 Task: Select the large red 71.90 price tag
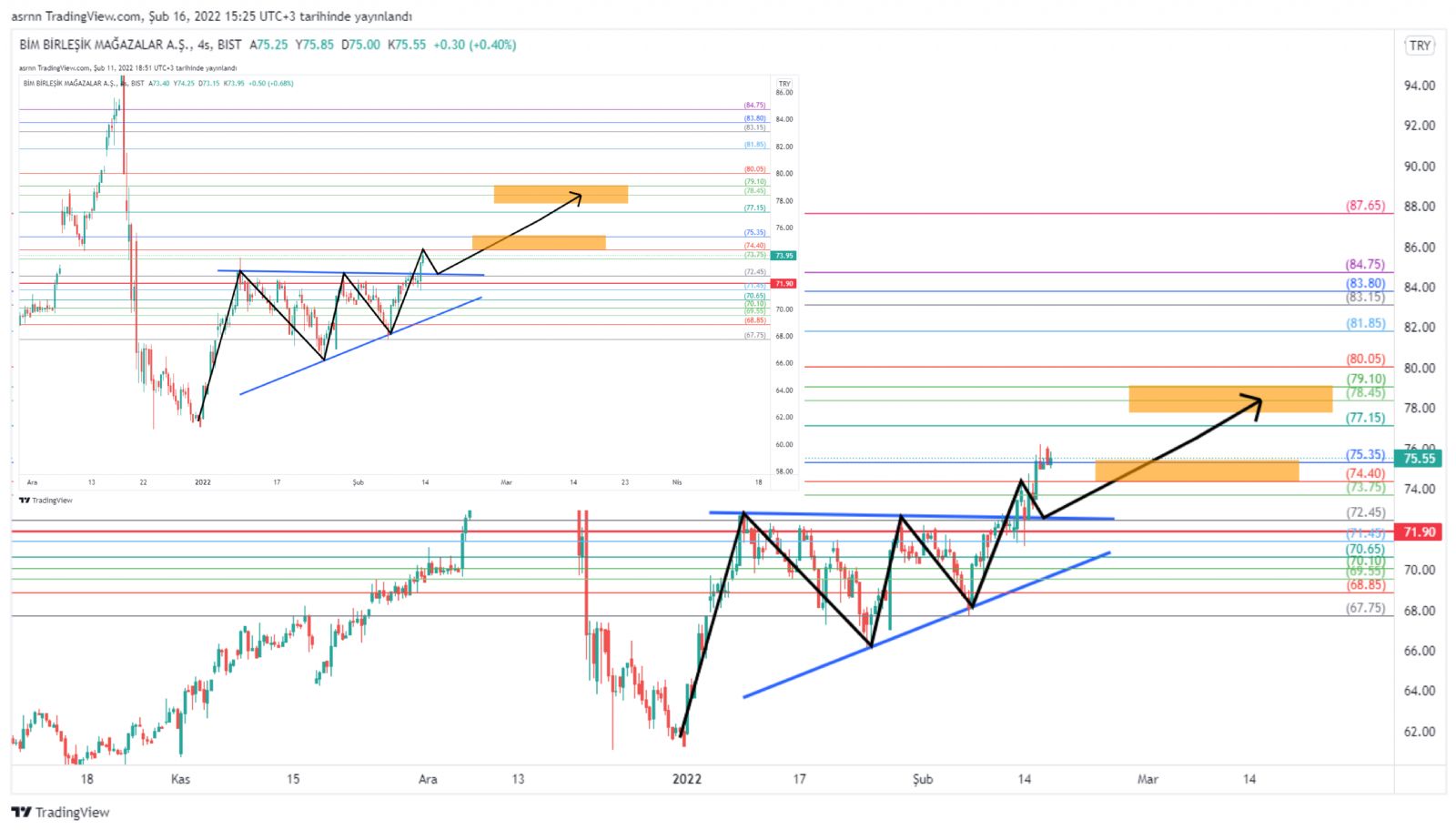tap(1419, 531)
